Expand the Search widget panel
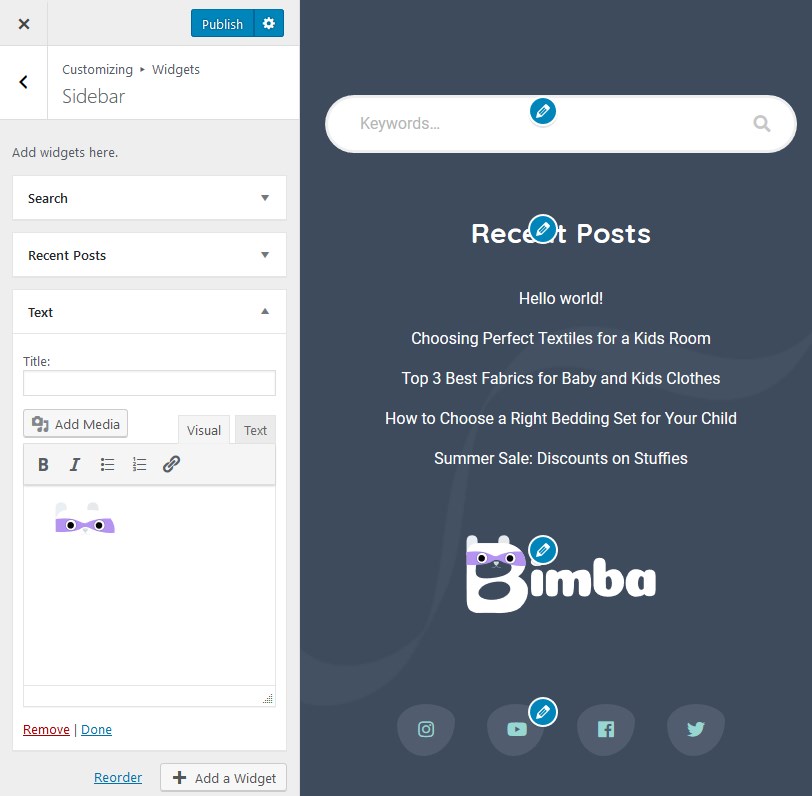The width and height of the screenshot is (812, 796). point(149,198)
